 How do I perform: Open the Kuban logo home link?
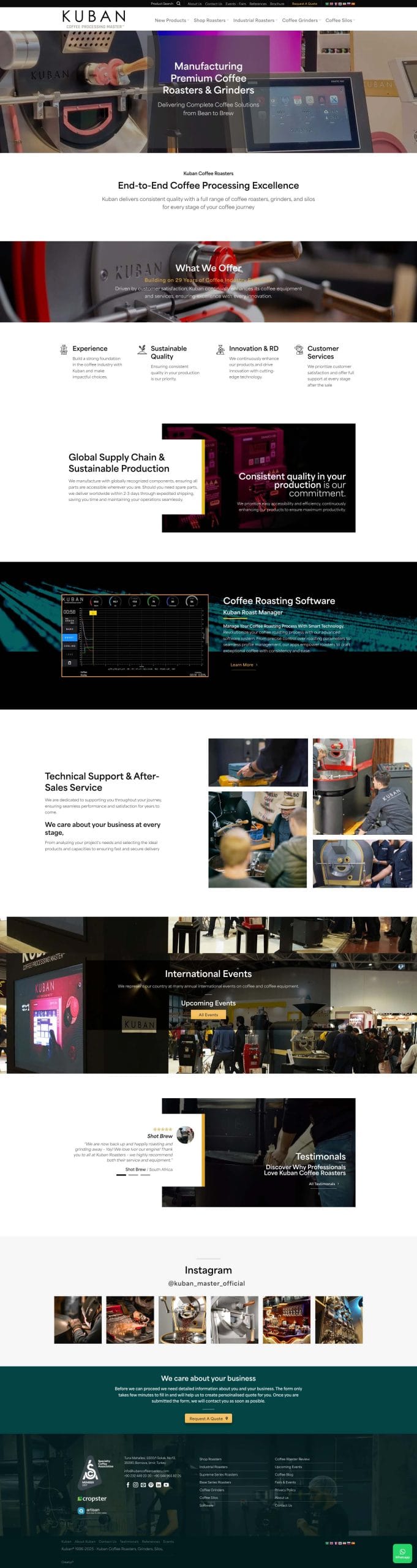pyautogui.click(x=94, y=19)
